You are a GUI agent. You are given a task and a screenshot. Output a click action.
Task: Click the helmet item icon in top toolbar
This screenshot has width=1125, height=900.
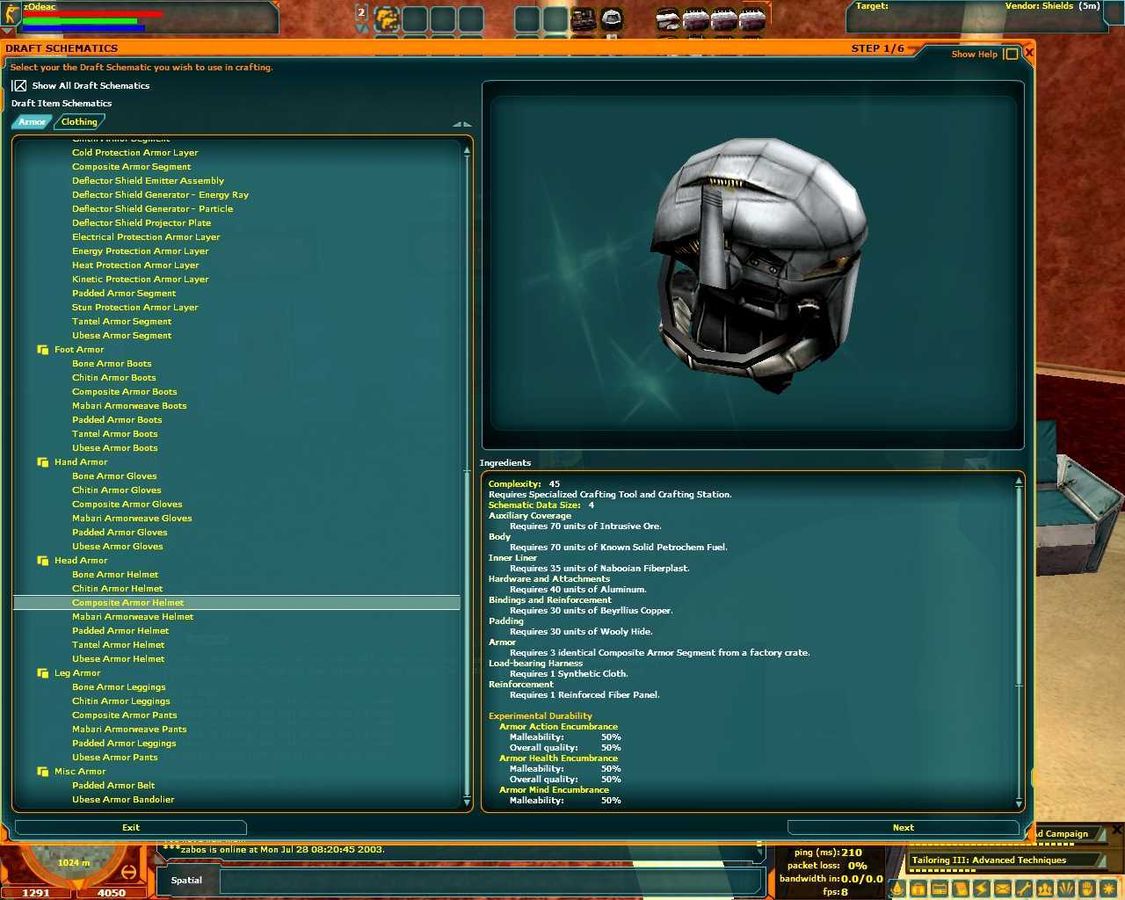[611, 18]
